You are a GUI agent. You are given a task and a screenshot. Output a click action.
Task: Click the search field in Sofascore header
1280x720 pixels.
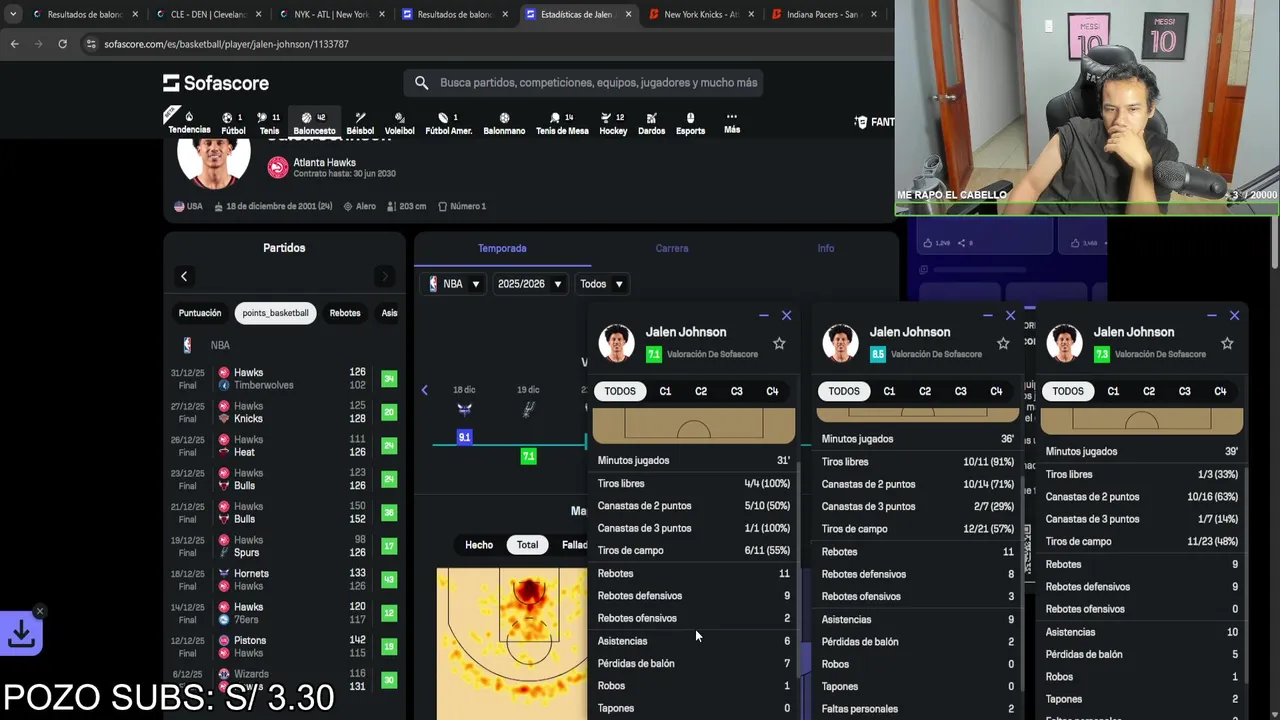pos(584,83)
